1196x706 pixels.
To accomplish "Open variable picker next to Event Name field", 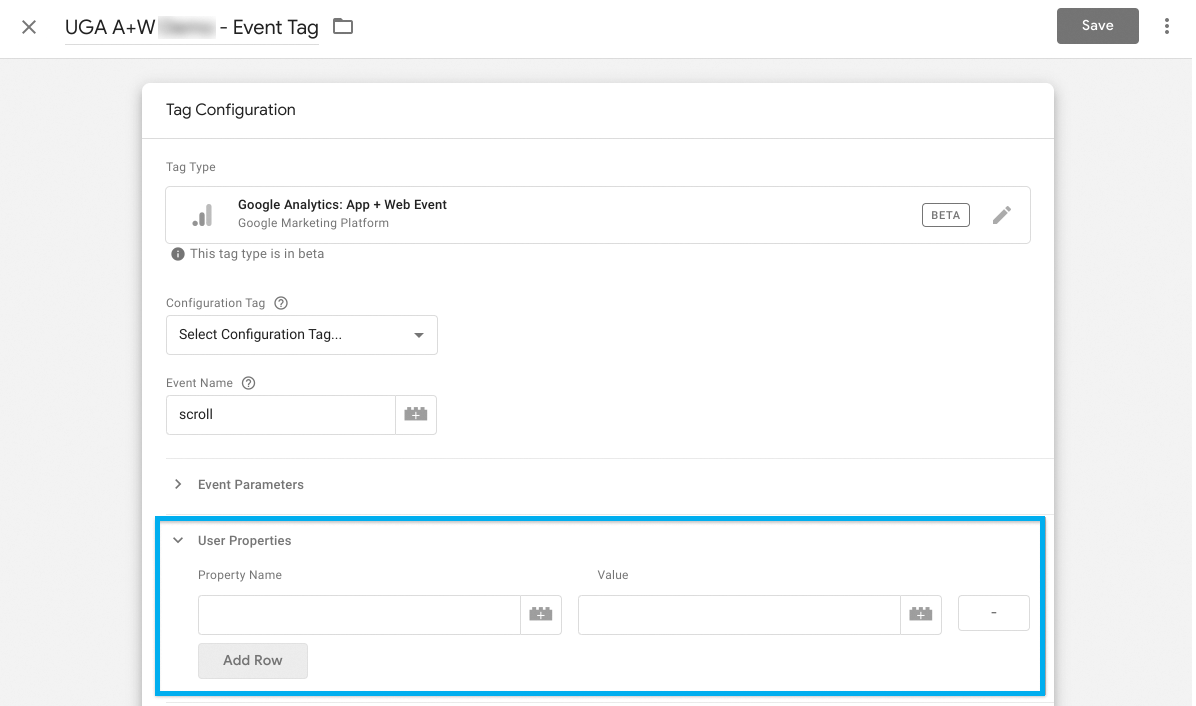I will pyautogui.click(x=416, y=415).
